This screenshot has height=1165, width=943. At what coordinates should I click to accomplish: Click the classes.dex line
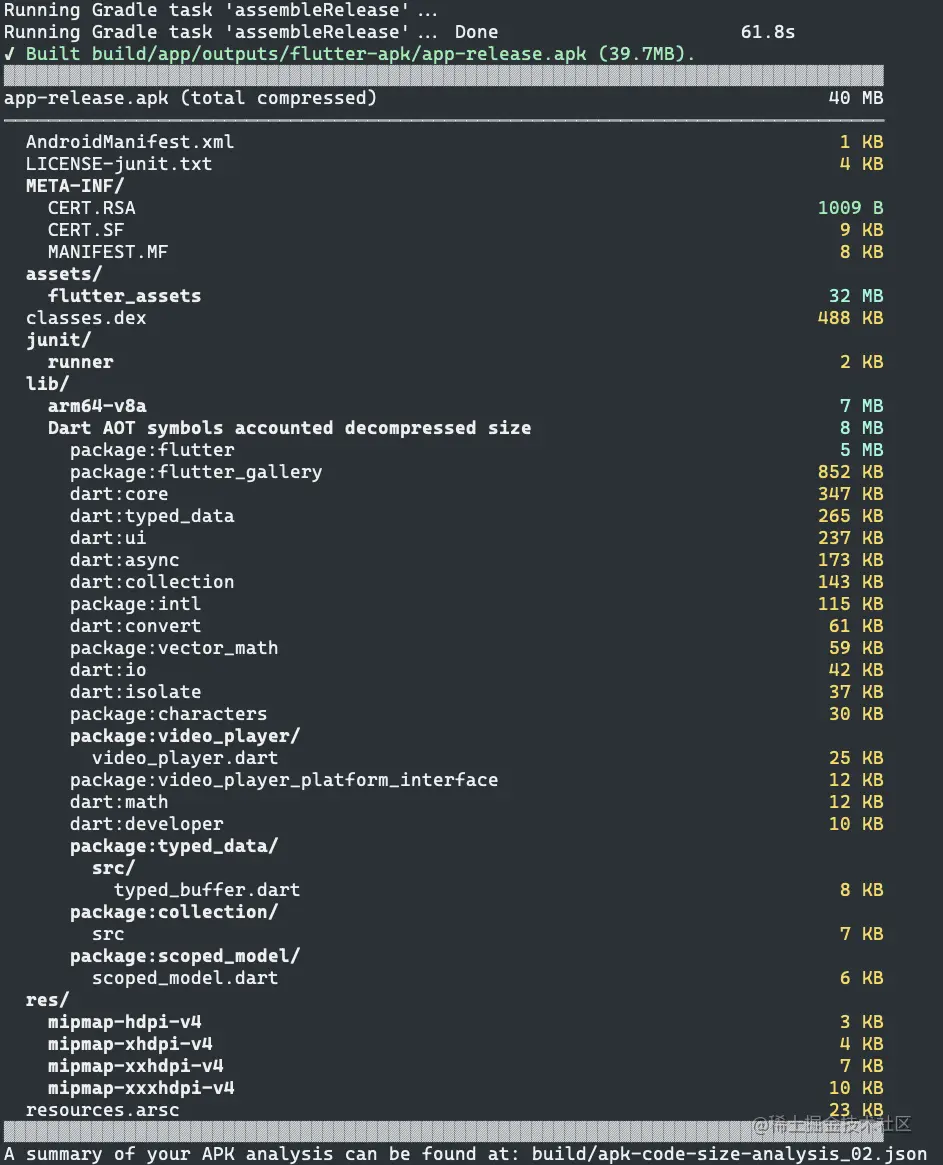pyautogui.click(x=455, y=318)
